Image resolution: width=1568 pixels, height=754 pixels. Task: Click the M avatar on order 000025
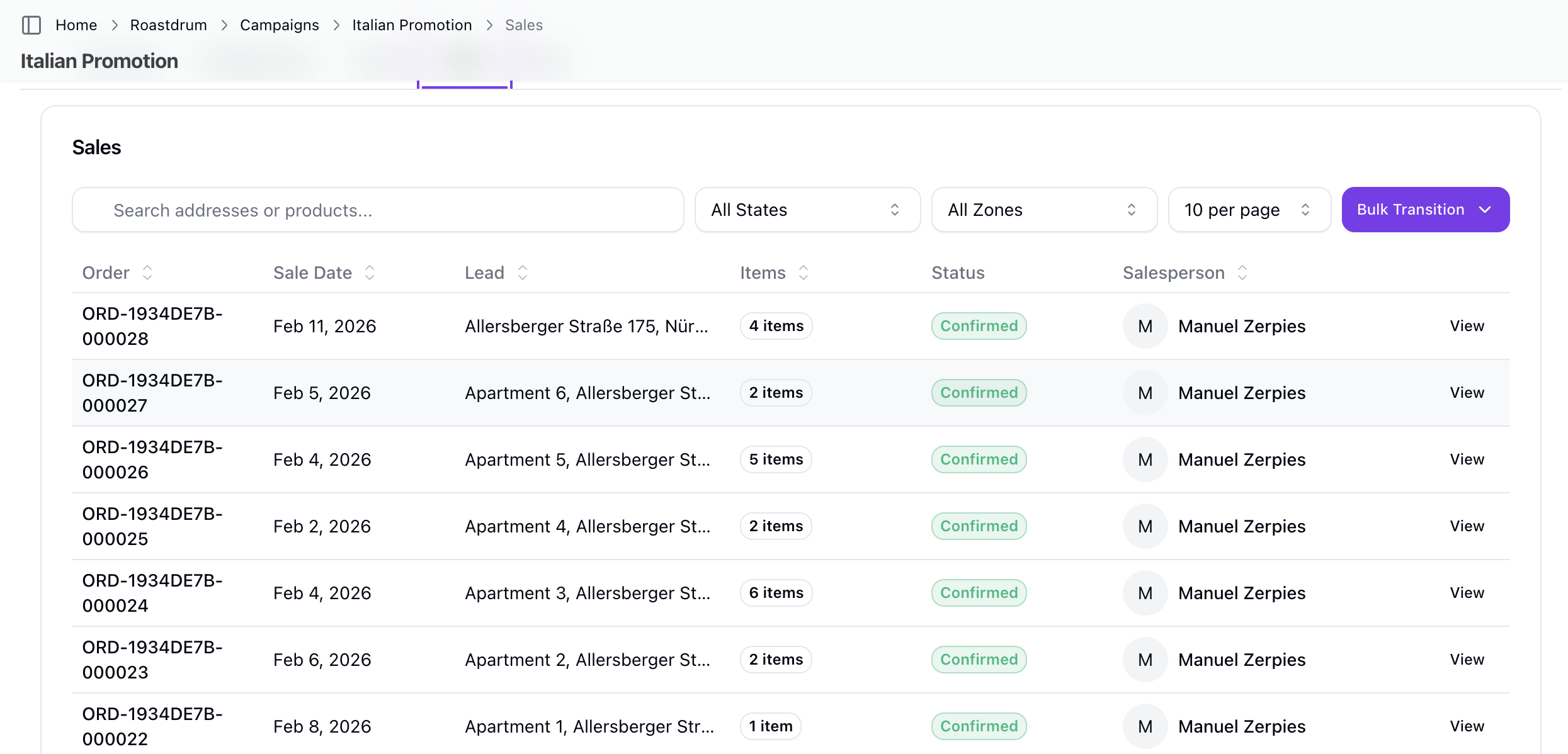coord(1145,526)
